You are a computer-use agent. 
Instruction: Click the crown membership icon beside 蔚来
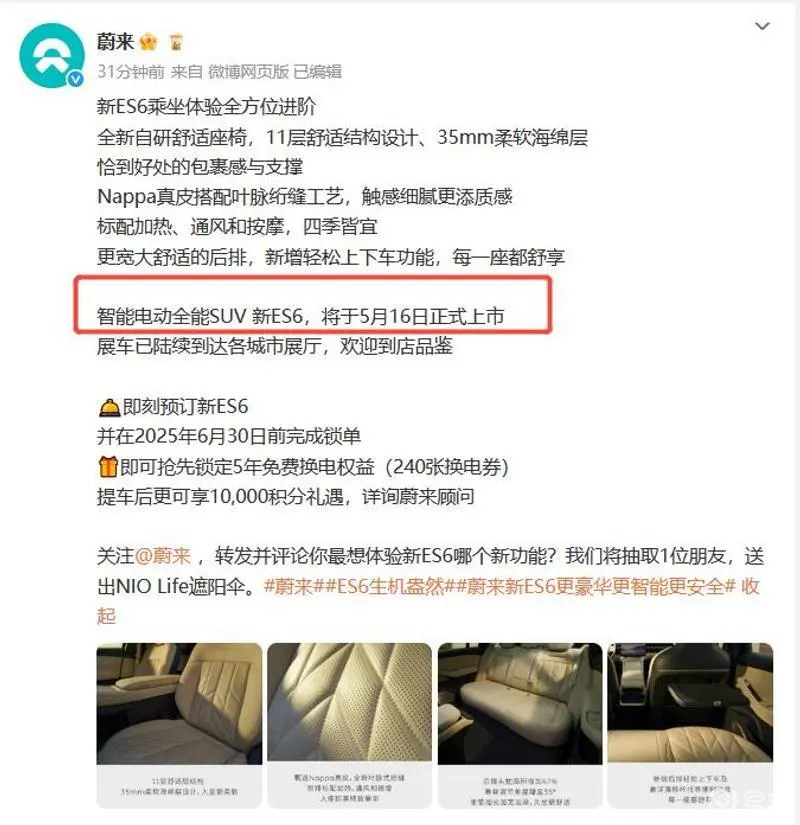coord(148,42)
